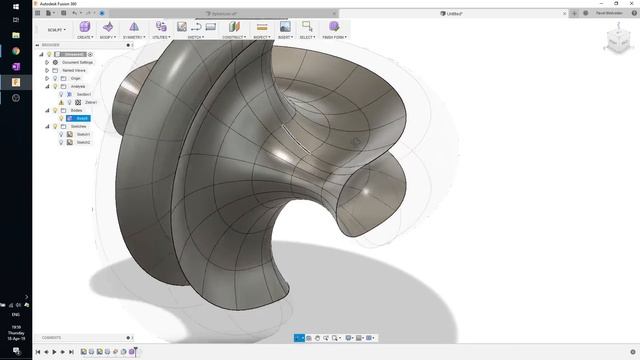Image resolution: width=640 pixels, height=360 pixels.
Task: Jump to the timeline beginning
Action: [38, 352]
